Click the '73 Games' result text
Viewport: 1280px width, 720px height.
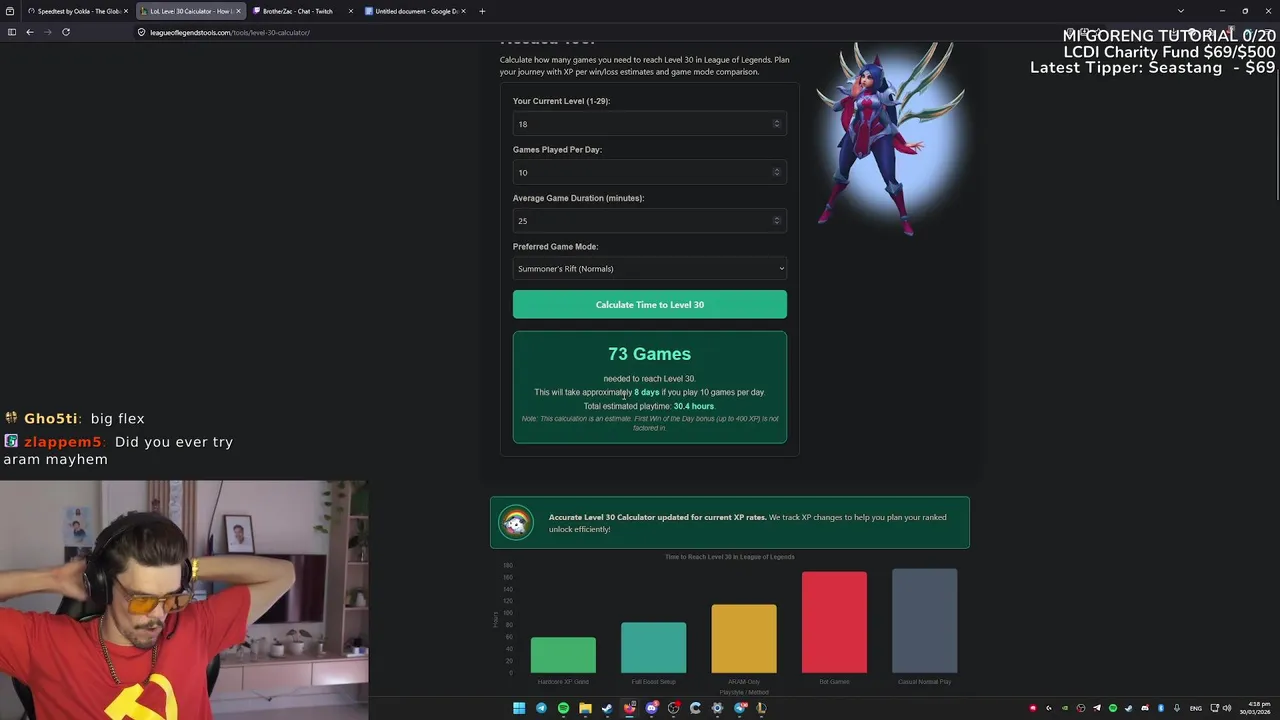(x=649, y=354)
